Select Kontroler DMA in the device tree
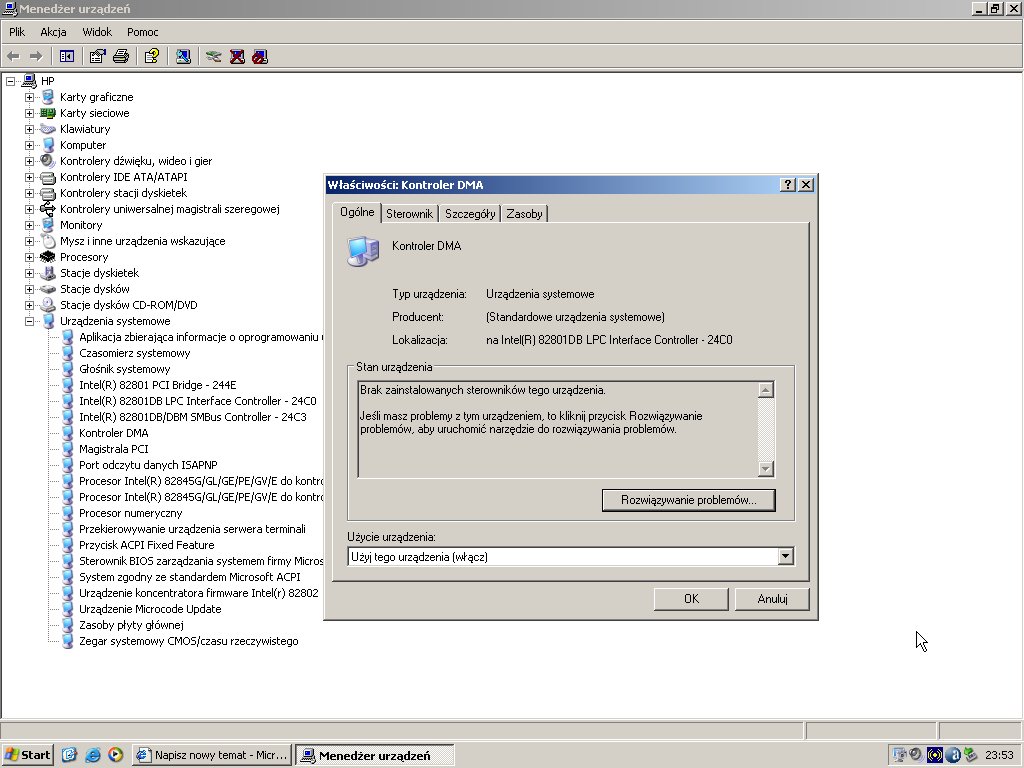1024x768 pixels. [114, 433]
